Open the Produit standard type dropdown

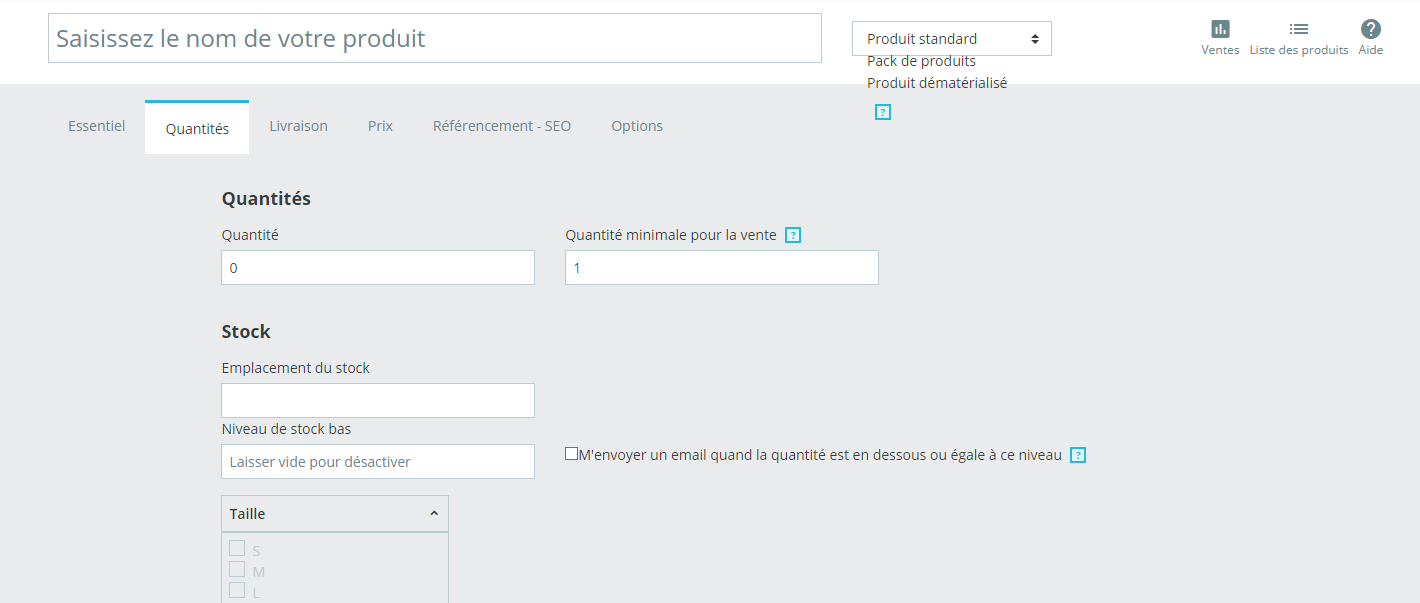951,39
